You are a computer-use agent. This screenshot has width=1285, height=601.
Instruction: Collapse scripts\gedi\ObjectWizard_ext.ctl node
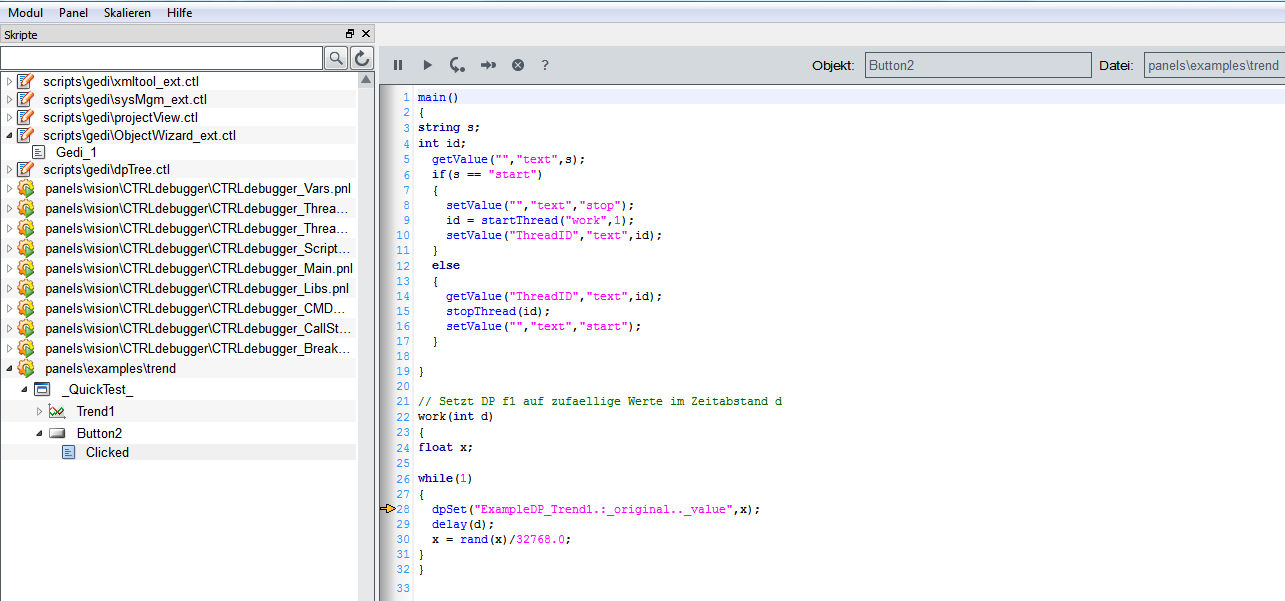click(9, 135)
